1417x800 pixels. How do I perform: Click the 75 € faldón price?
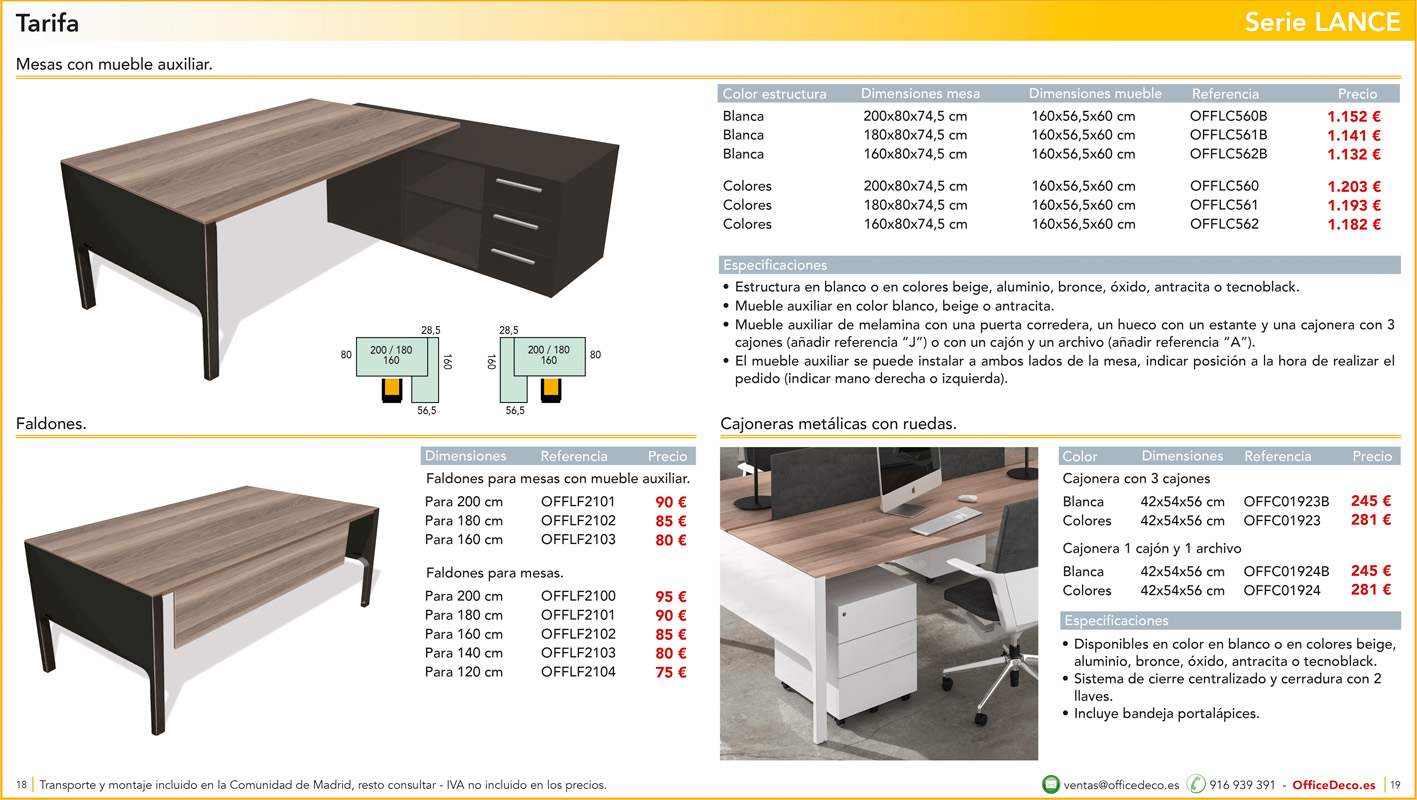671,673
